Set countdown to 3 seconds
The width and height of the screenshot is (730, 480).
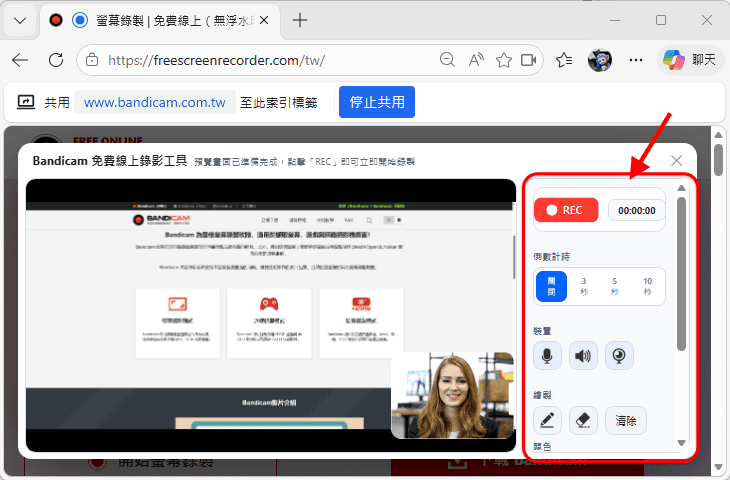pyautogui.click(x=584, y=286)
